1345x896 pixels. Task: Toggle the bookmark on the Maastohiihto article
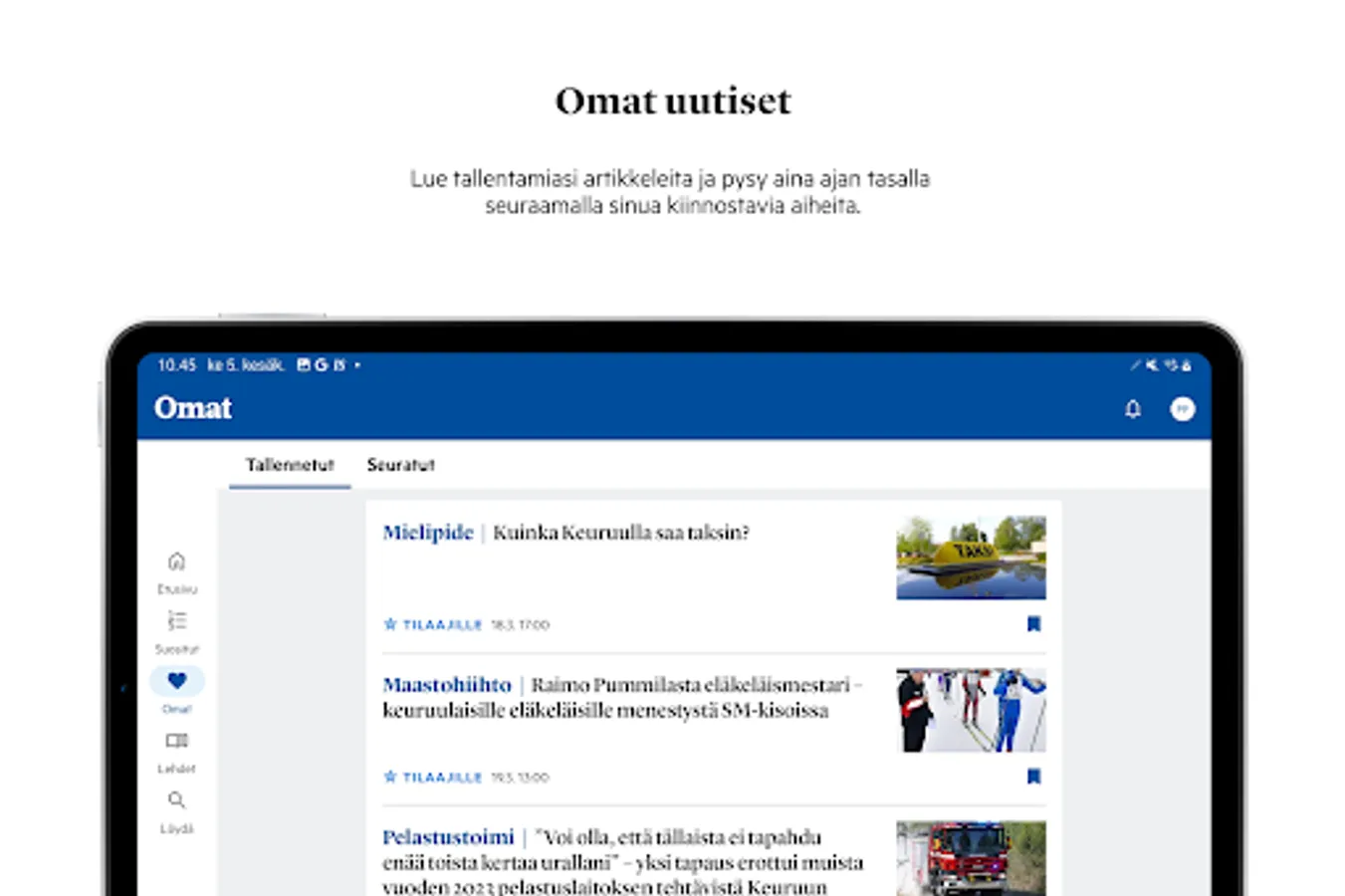click(x=1034, y=777)
